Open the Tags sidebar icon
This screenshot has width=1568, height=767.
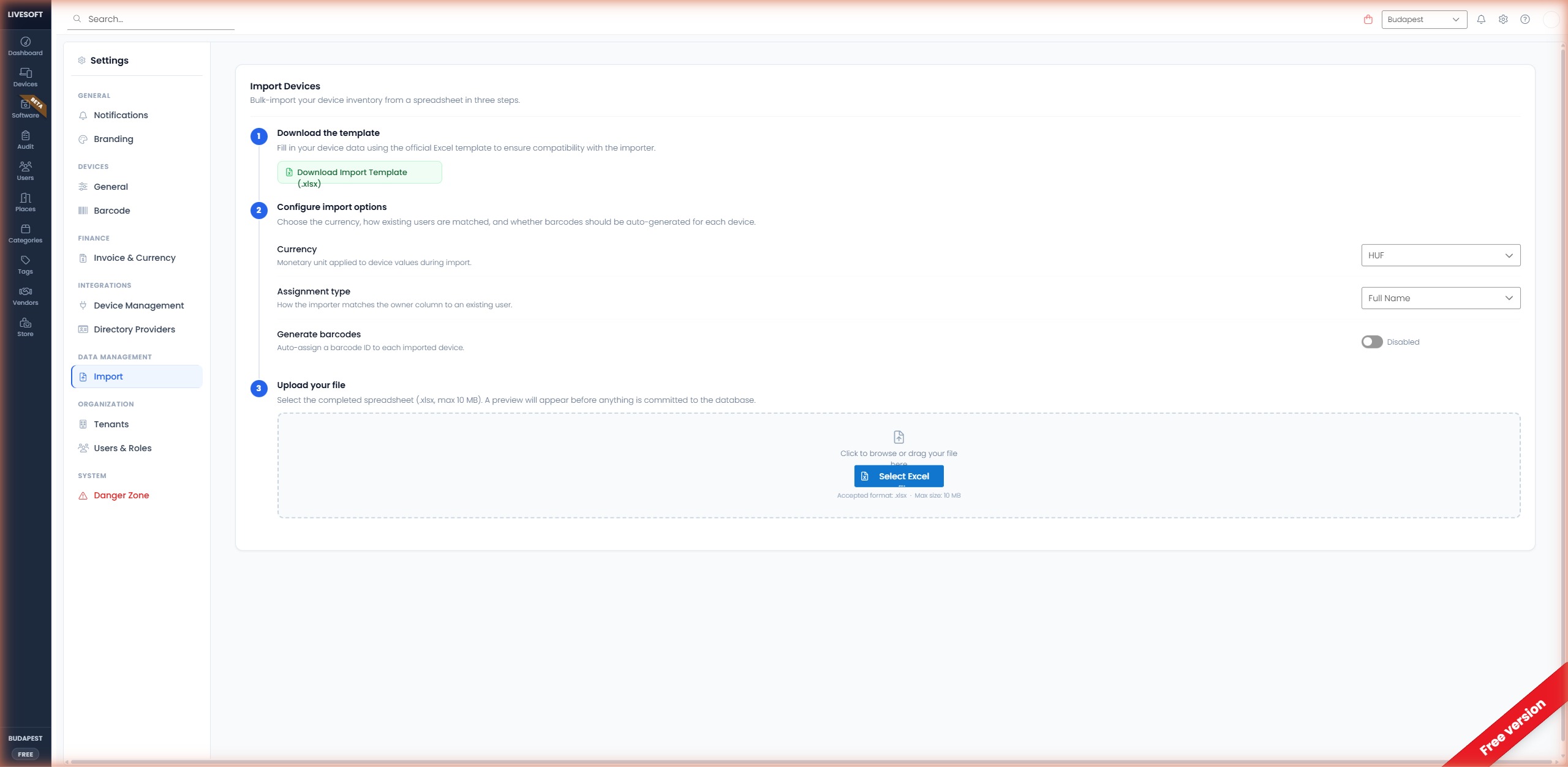coord(25,264)
